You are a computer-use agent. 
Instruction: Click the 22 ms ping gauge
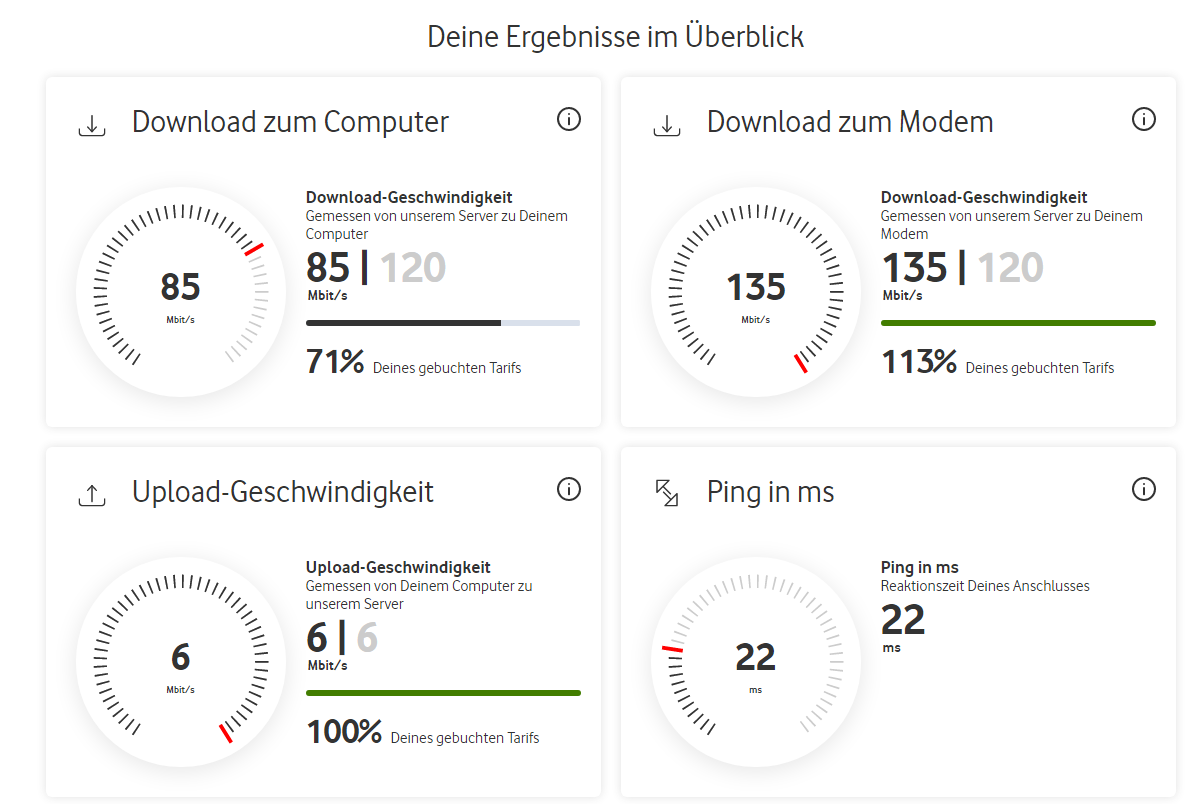[756, 663]
